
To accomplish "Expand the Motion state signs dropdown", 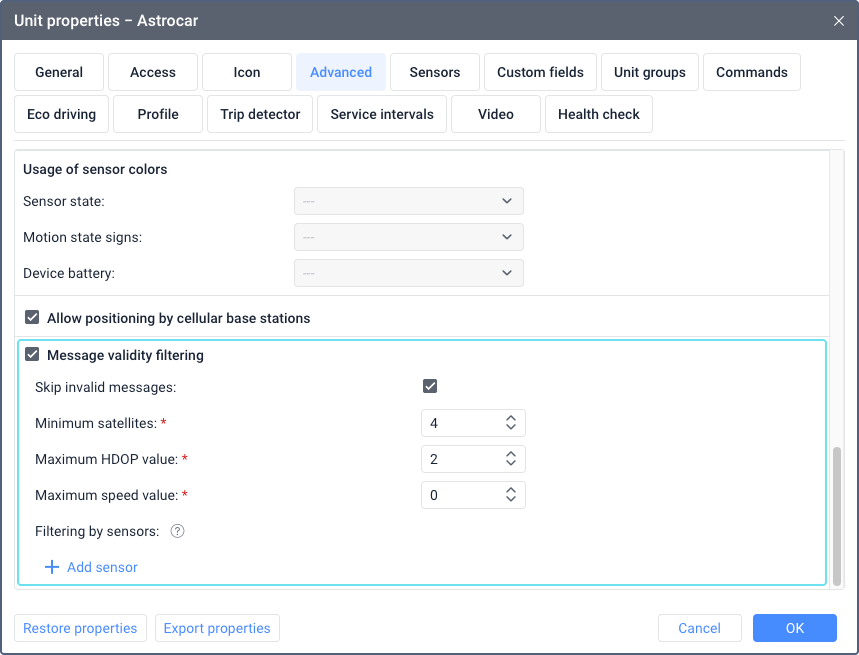I will (408, 237).
